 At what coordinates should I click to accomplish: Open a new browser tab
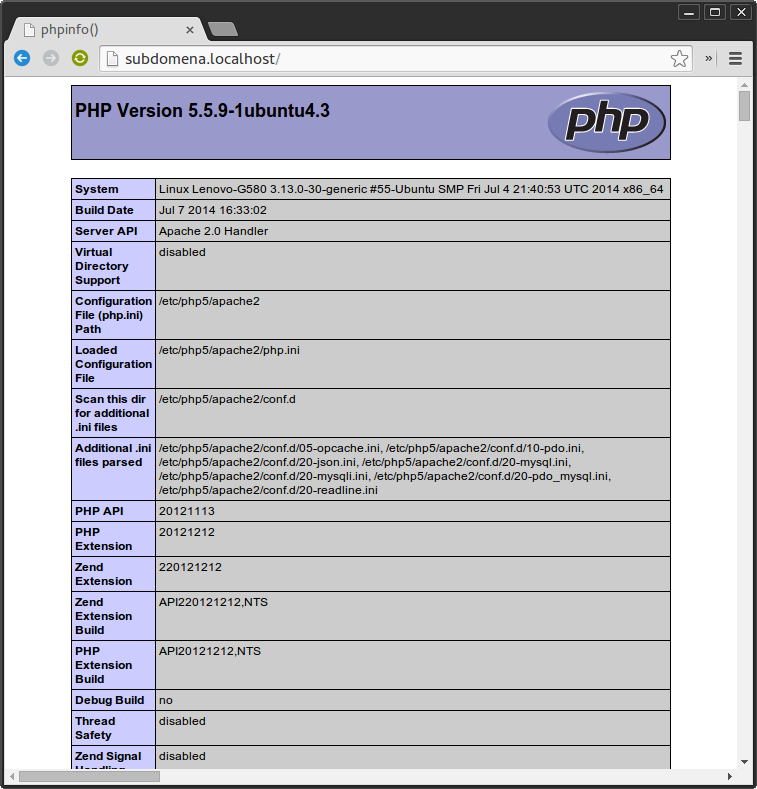pyautogui.click(x=223, y=30)
